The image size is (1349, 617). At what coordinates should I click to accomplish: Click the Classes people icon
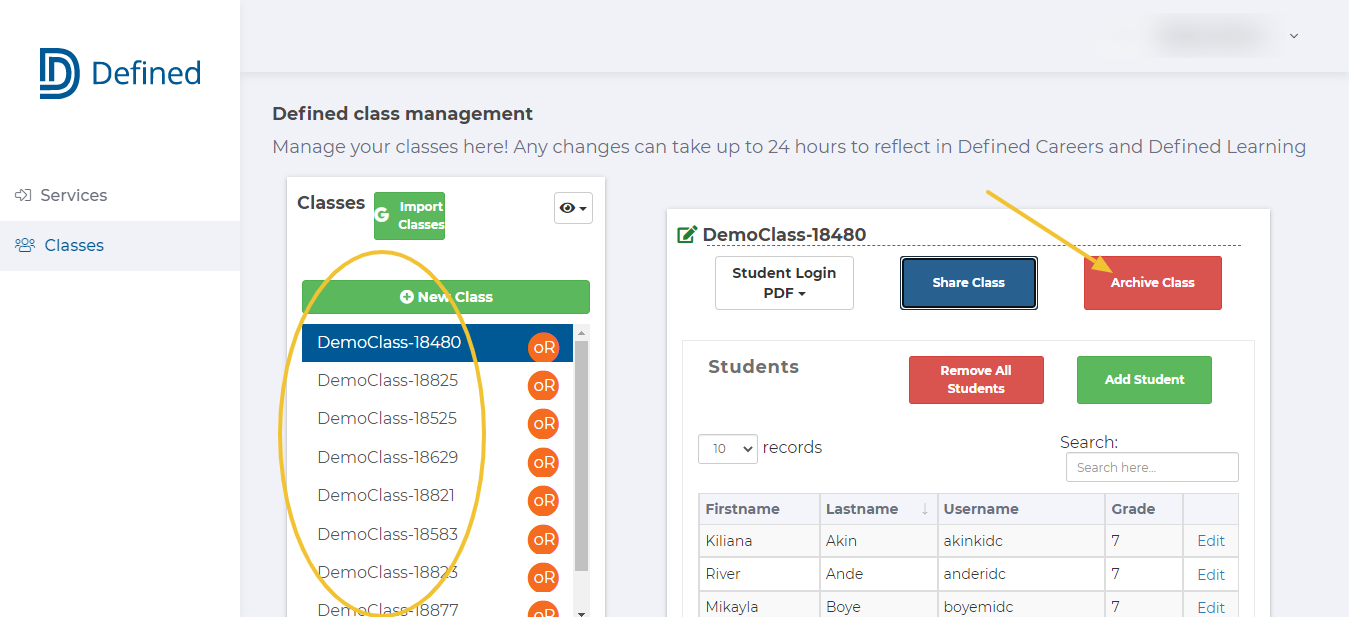pos(25,245)
